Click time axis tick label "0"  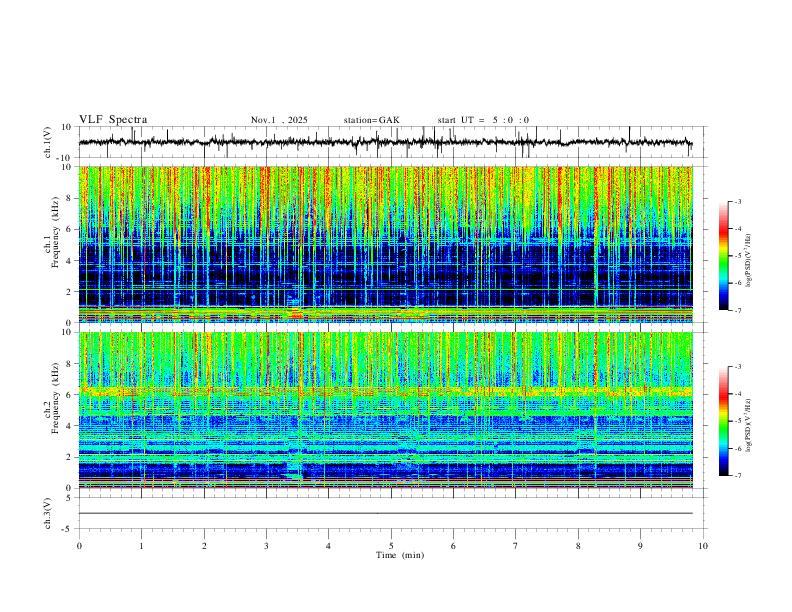[79, 546]
